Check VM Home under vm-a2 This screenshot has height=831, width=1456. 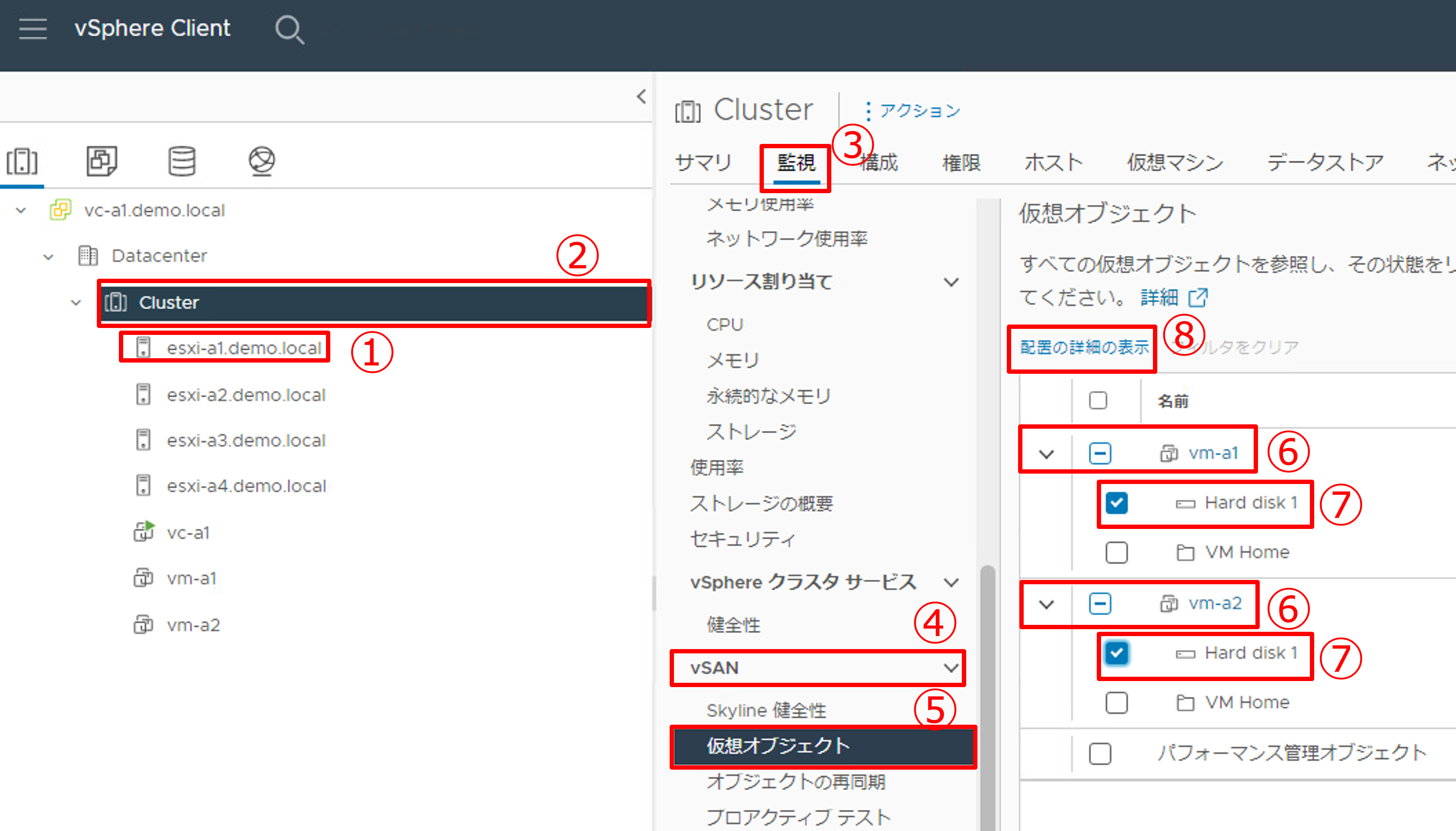point(1116,703)
